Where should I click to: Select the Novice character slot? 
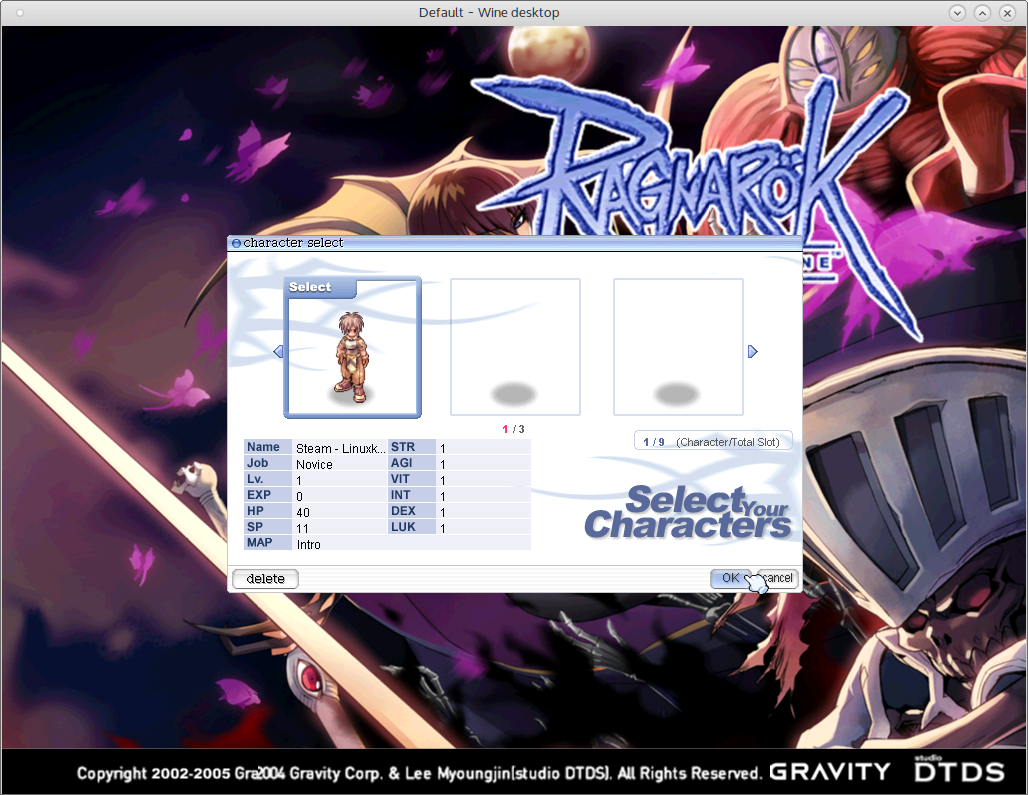tap(352, 347)
